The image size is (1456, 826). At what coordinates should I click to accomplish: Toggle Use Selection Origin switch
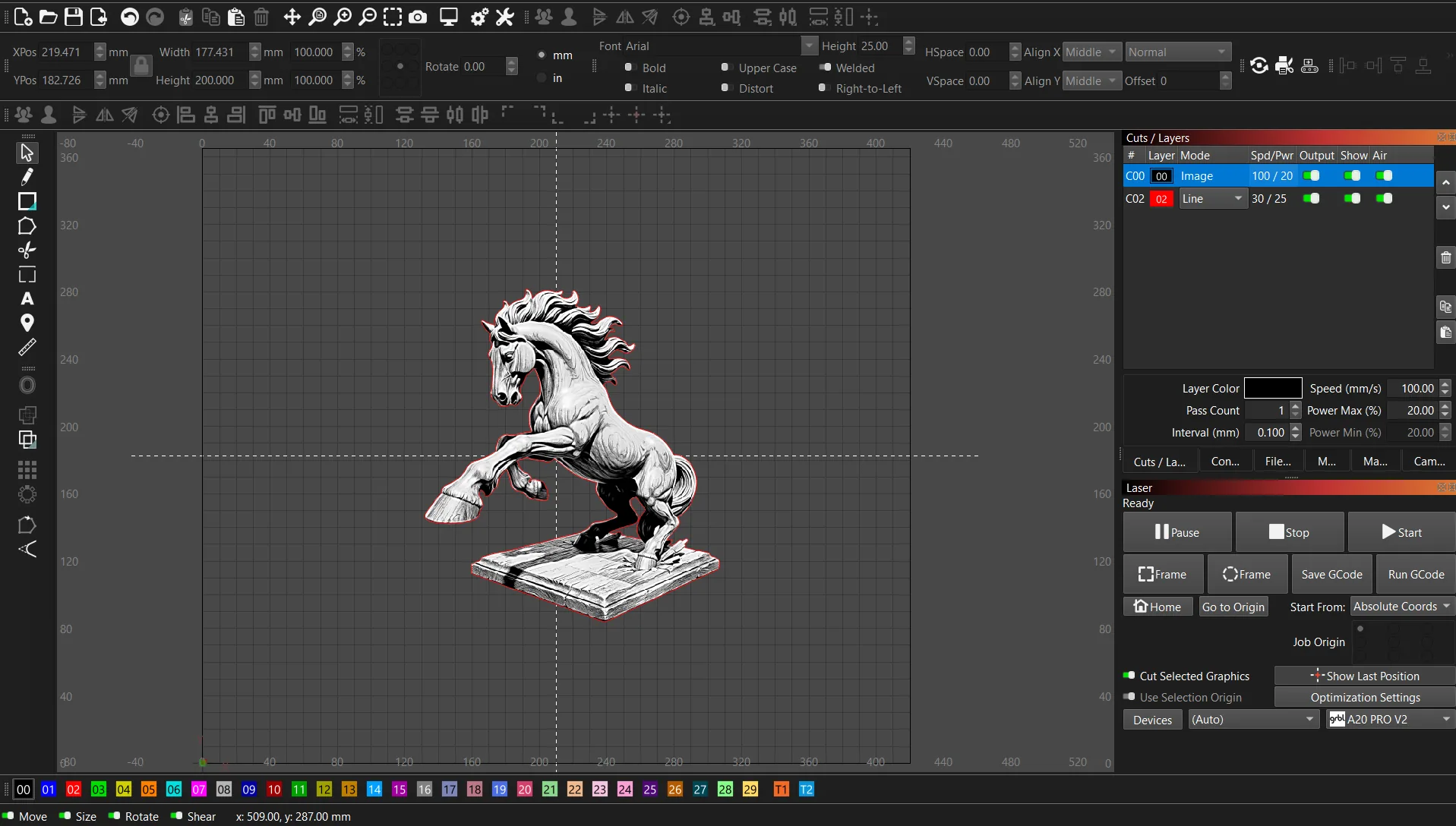[1129, 697]
